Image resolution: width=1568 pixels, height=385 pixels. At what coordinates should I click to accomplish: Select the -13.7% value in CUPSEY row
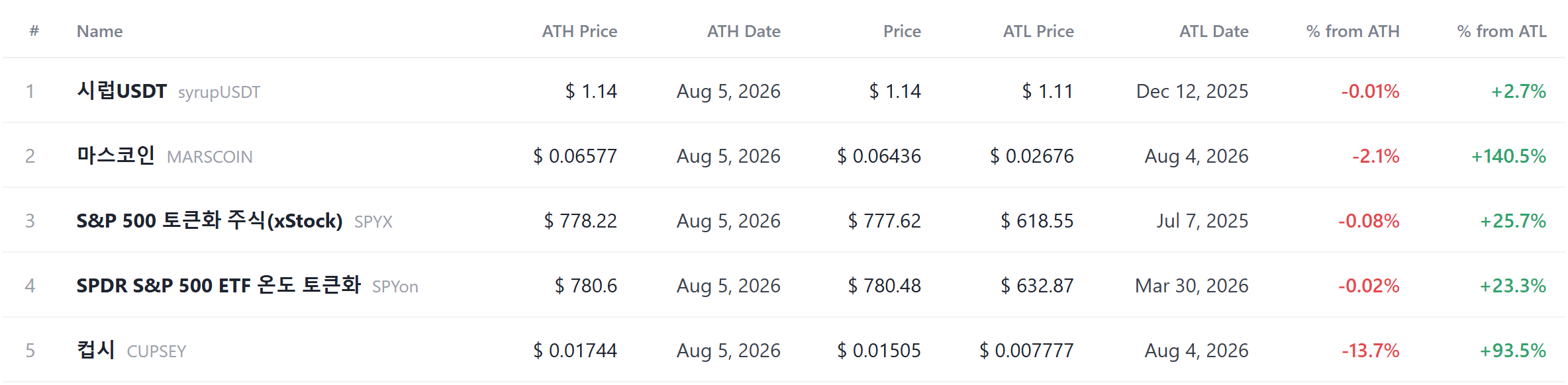[1371, 351]
